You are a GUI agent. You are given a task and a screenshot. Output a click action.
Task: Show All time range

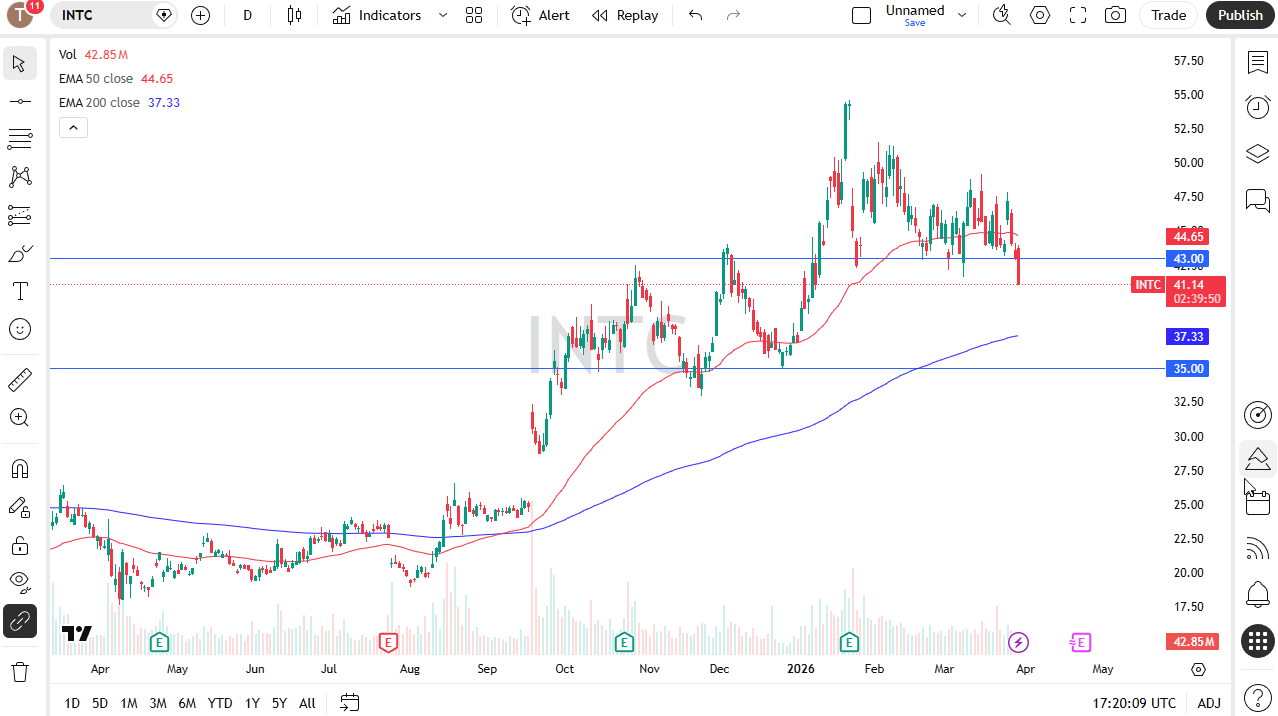[x=307, y=703]
